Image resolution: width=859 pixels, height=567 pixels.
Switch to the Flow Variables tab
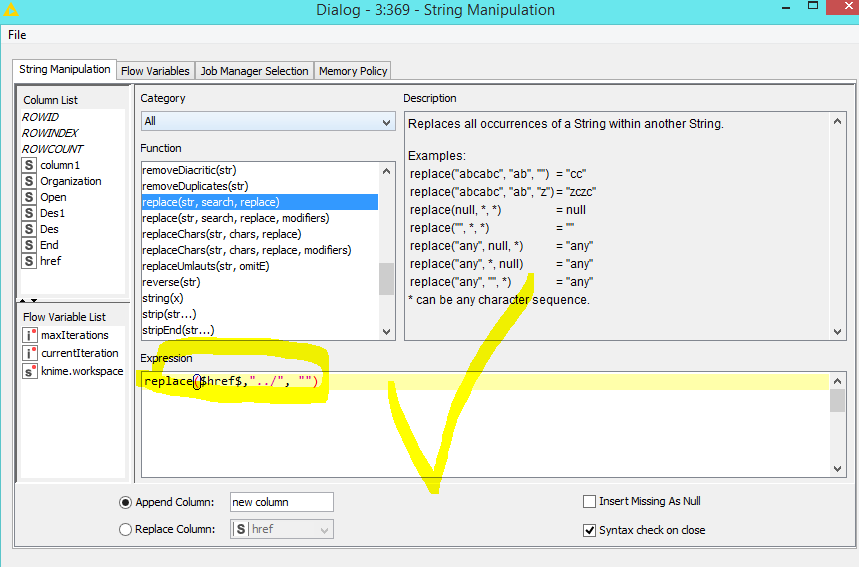[x=155, y=71]
